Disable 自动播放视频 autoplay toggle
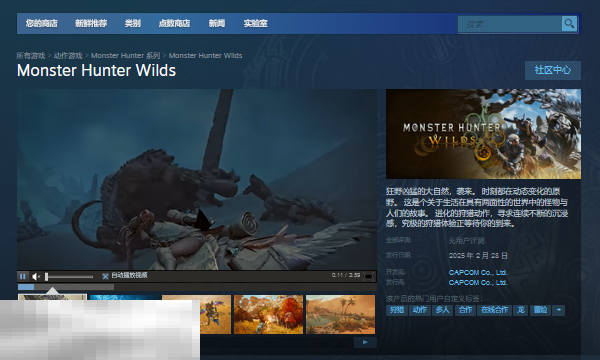Screen dimensions: 600x360 click(105, 276)
